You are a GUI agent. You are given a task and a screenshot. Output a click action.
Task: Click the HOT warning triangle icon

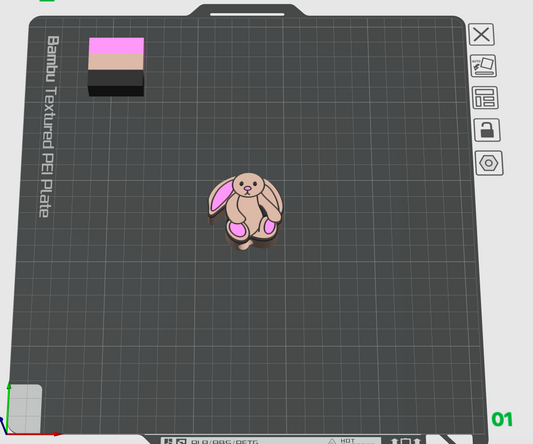332,441
